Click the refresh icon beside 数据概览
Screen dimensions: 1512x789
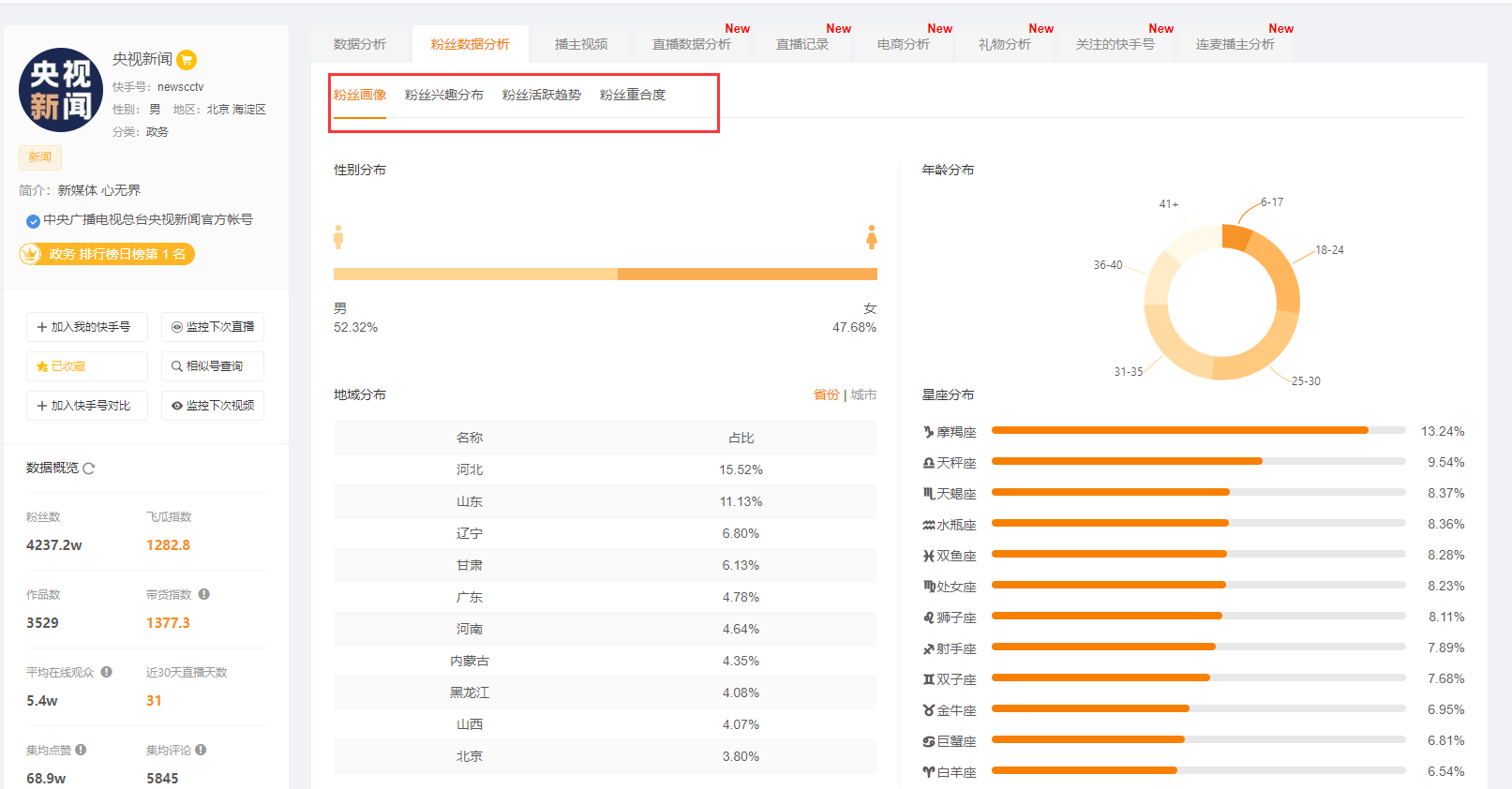(89, 469)
